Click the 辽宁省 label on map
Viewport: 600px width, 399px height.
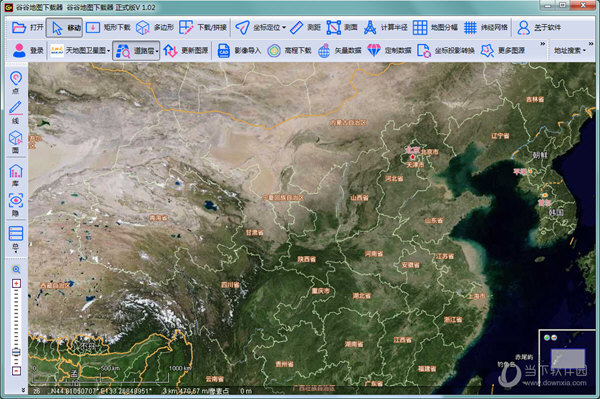pos(500,136)
